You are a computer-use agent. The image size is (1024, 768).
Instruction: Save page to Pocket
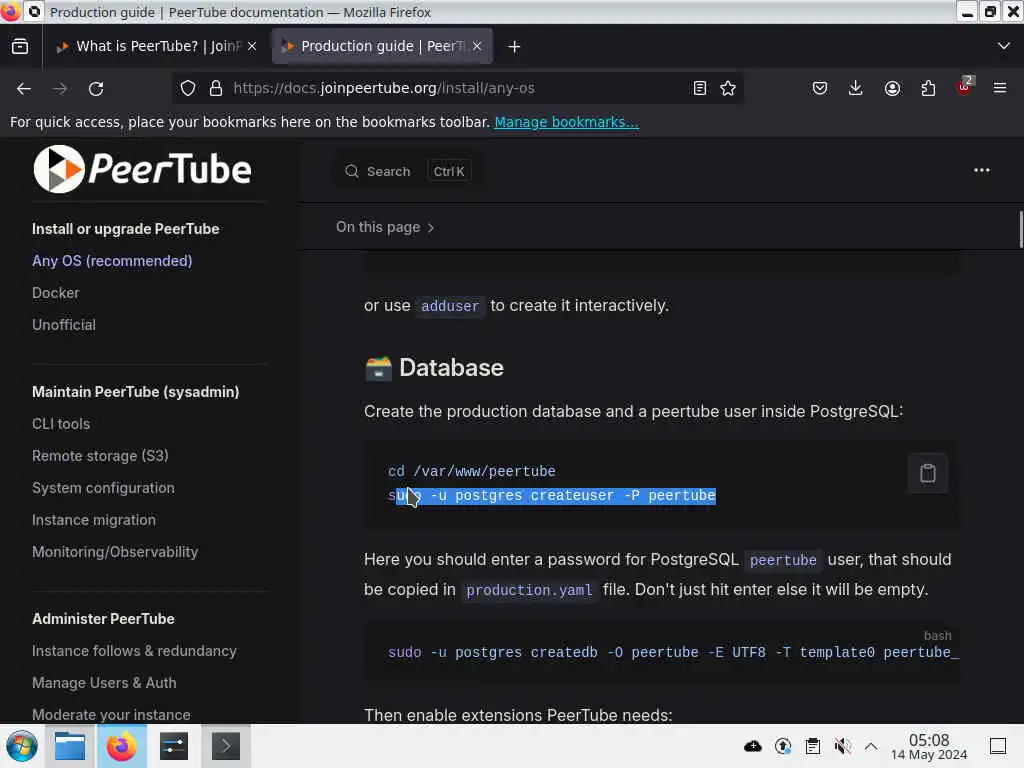click(x=820, y=88)
